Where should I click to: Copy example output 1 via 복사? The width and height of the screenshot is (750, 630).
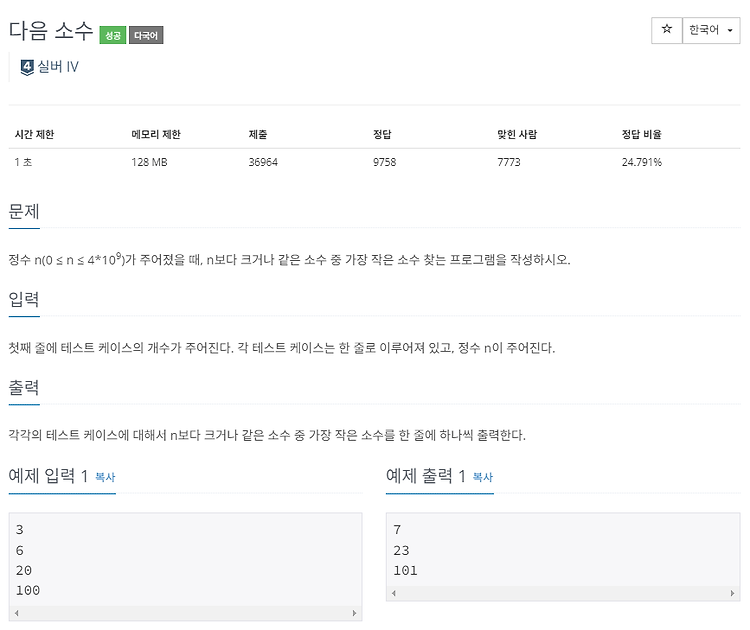coord(483,477)
